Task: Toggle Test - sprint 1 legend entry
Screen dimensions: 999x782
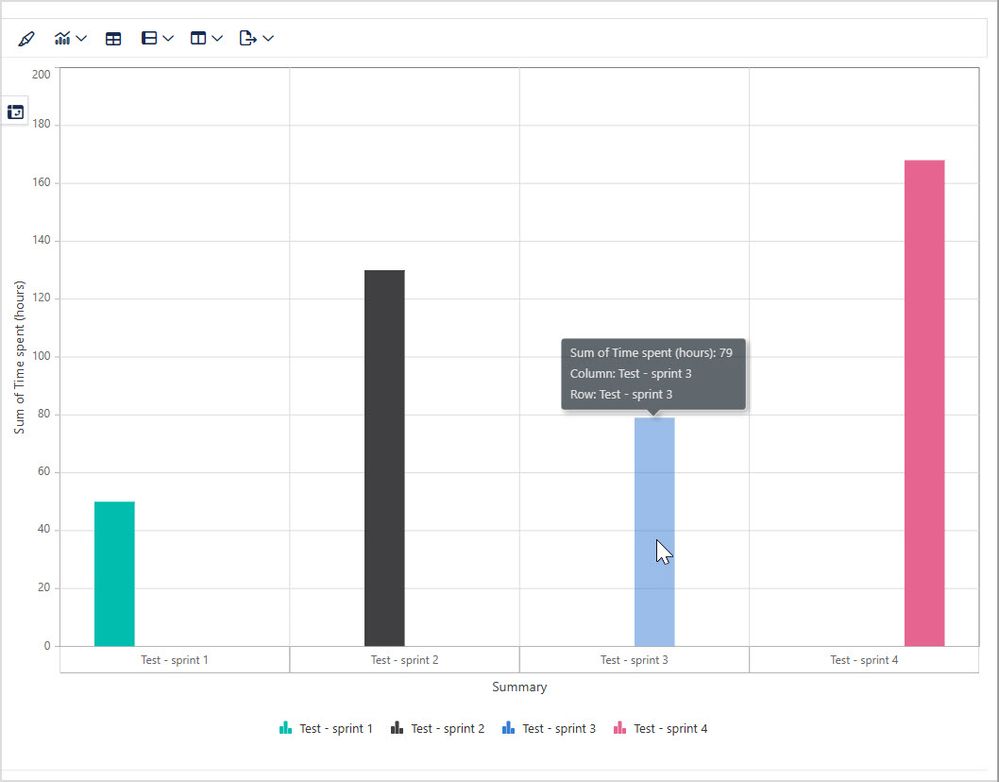Action: coord(326,728)
